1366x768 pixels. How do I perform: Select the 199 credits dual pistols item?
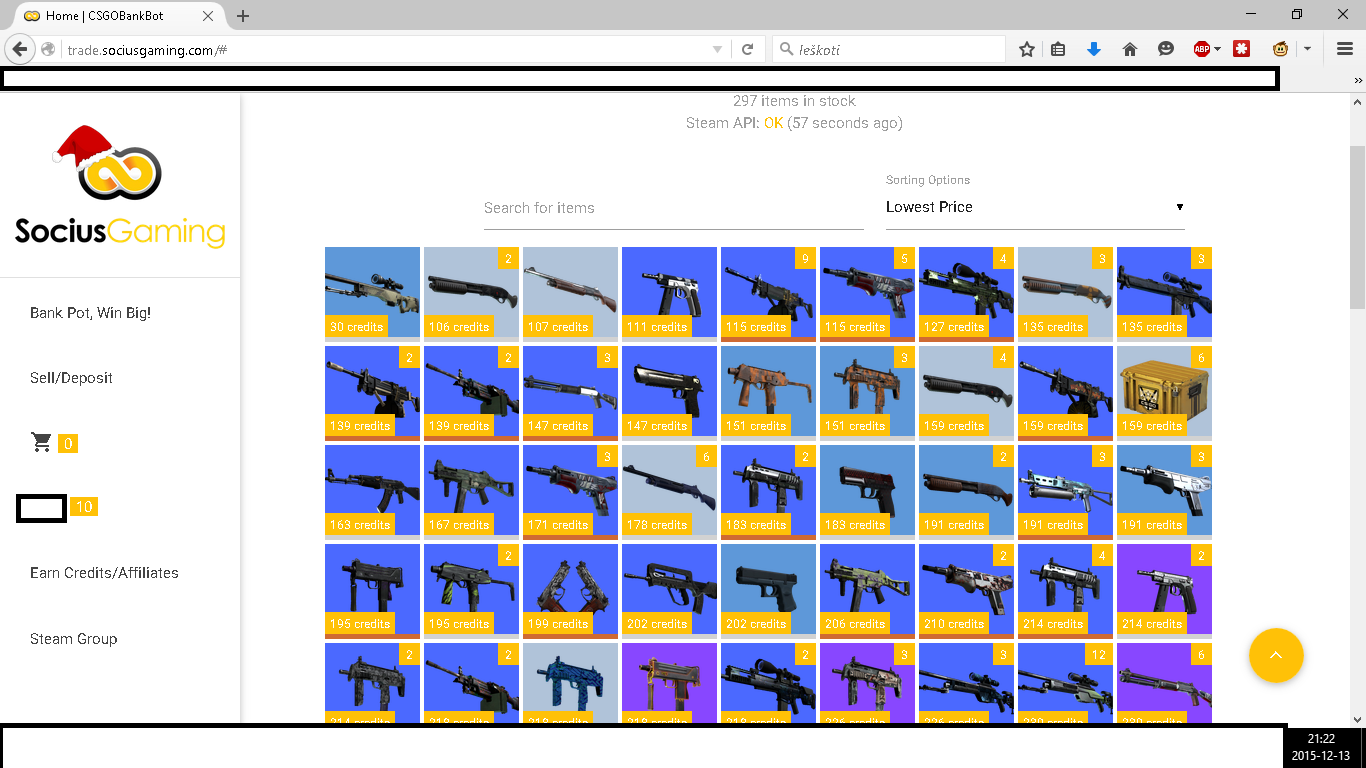tap(570, 591)
